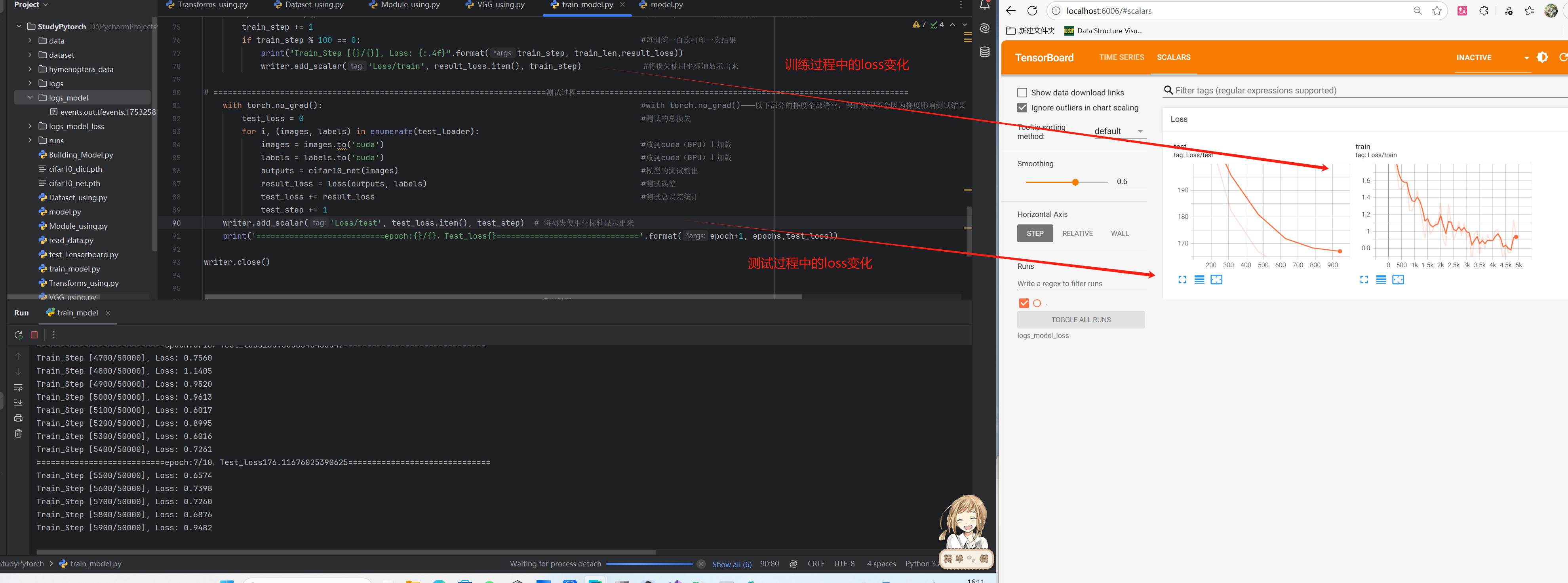Viewport: 1568px width, 583px height.
Task: Print the Run console output
Action: coord(18,418)
